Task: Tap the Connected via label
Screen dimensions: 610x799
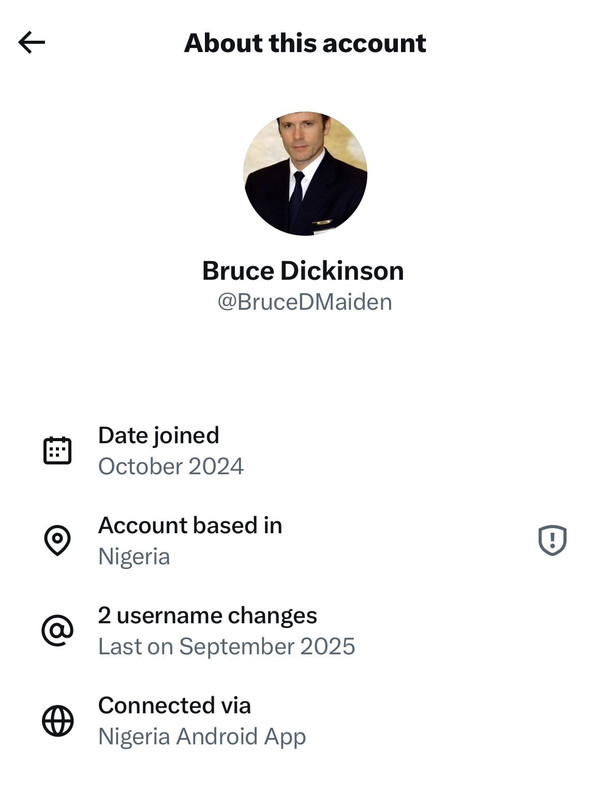Action: [174, 705]
